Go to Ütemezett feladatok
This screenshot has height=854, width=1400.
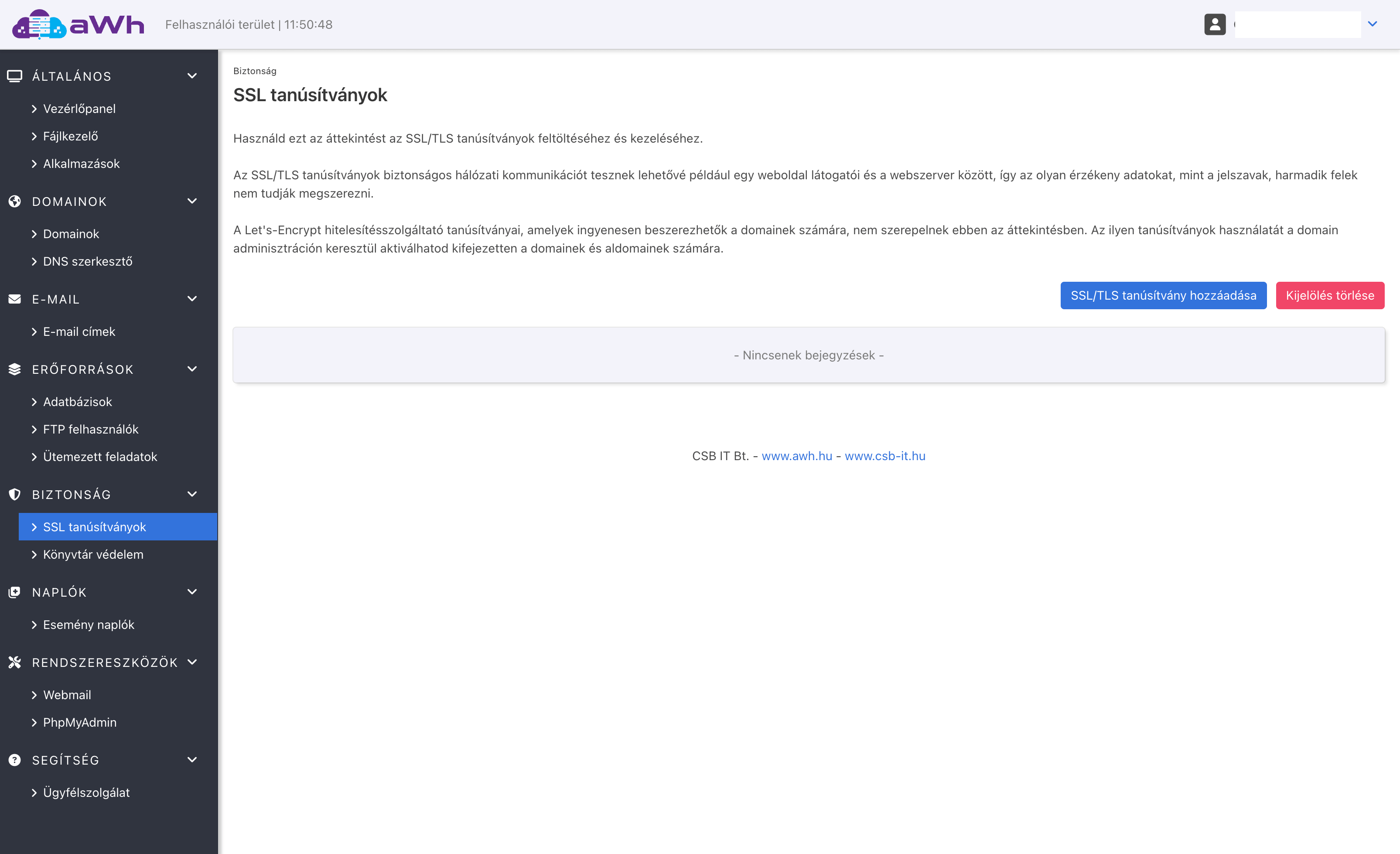[118, 457]
